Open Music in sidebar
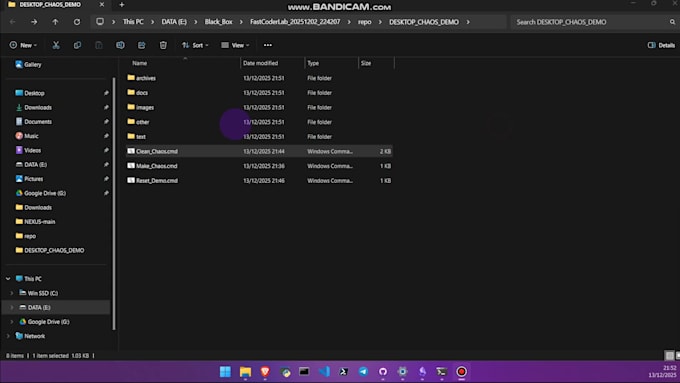This screenshot has height=383, width=680. (x=27, y=136)
